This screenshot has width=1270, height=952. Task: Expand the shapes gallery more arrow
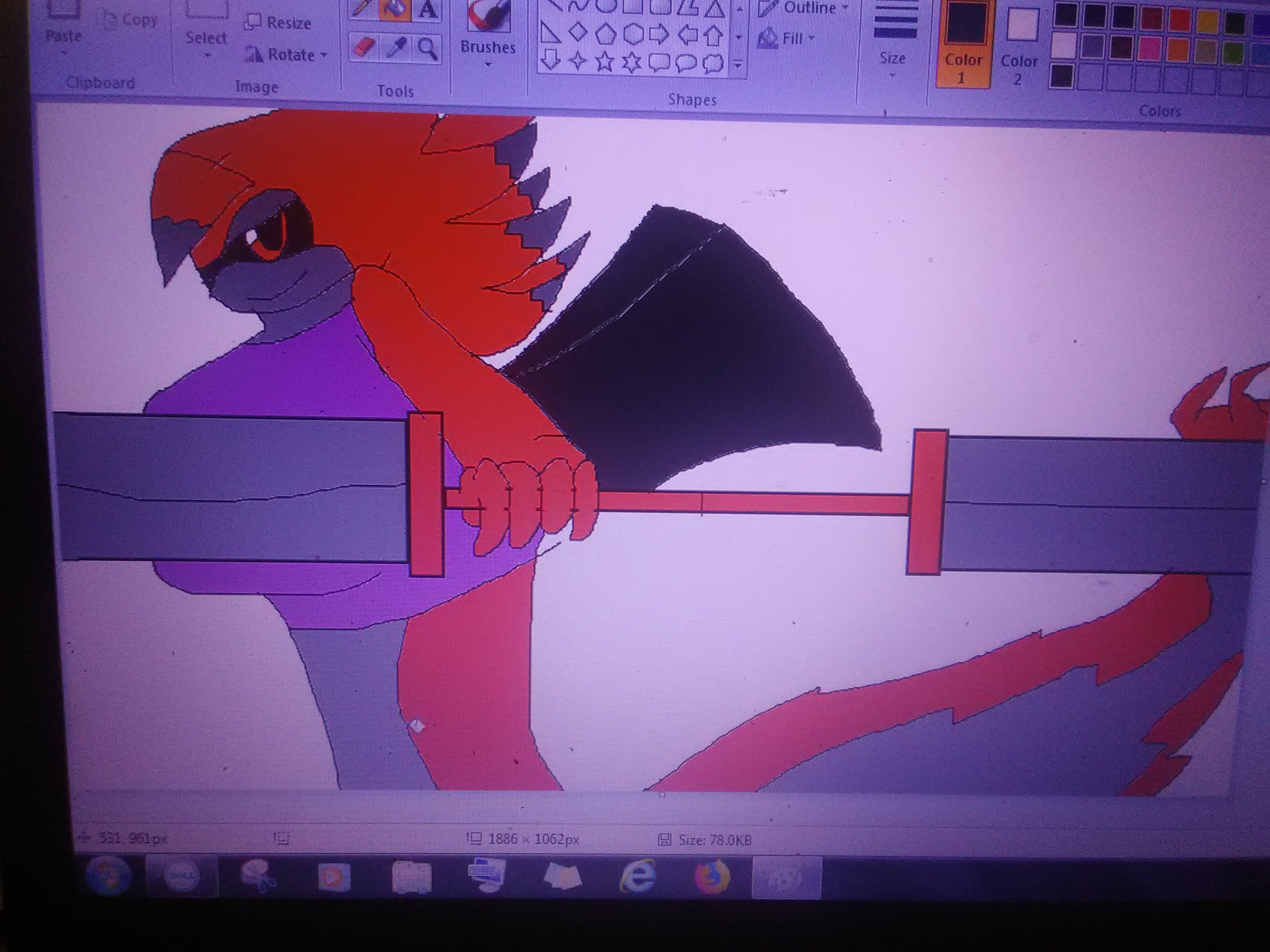738,64
